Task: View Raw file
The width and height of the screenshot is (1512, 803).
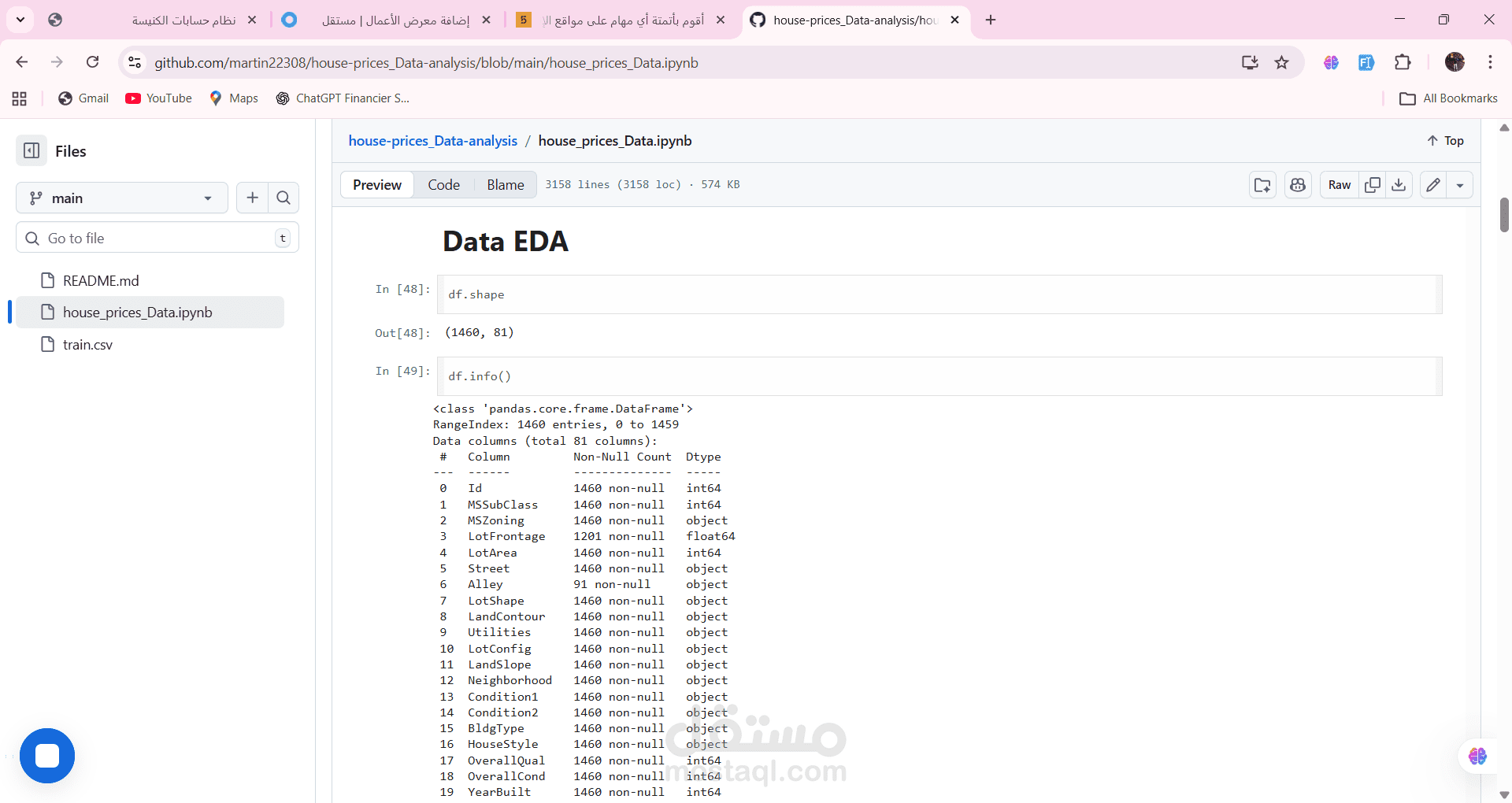Action: 1340,185
